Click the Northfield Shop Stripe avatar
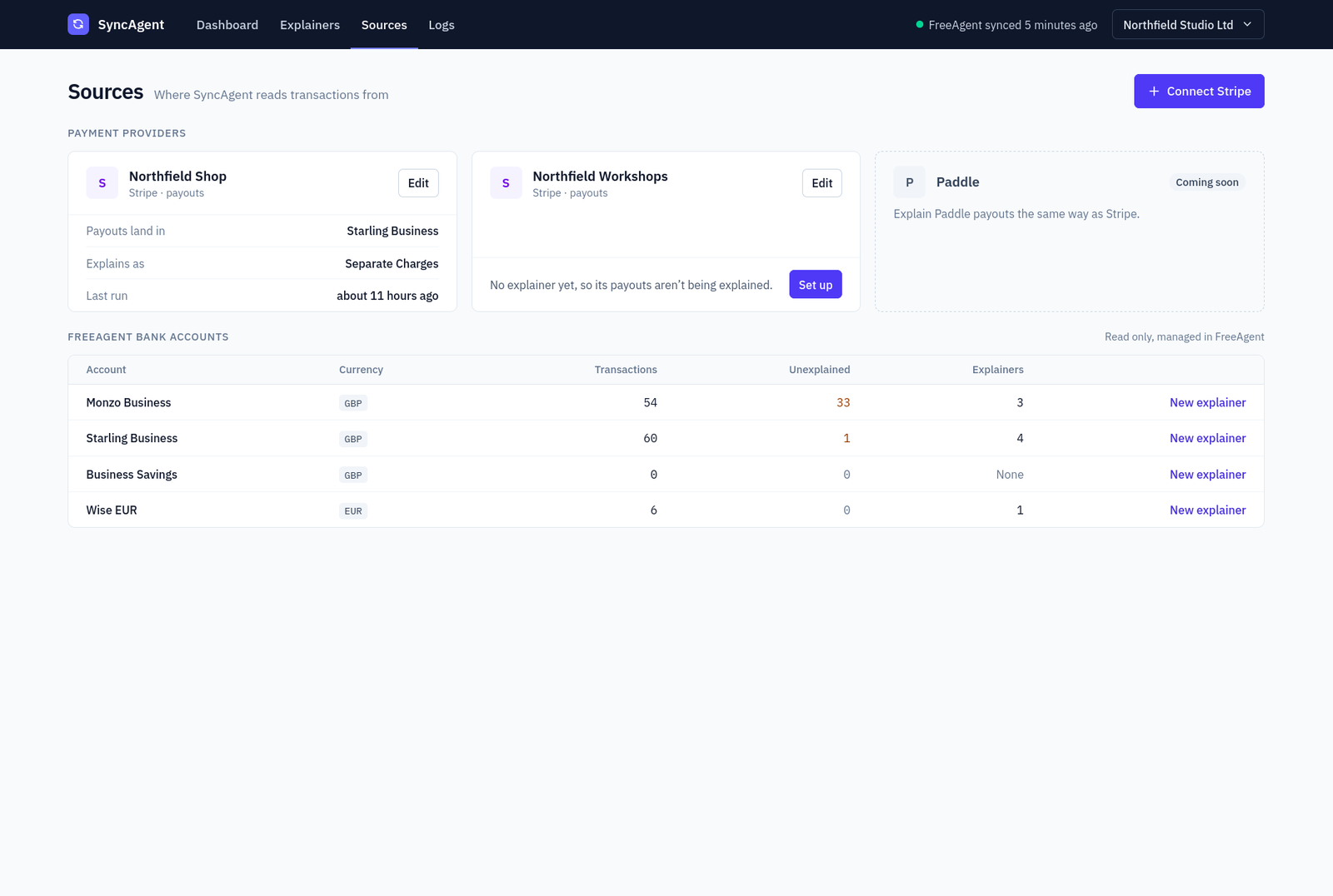The image size is (1333, 896). point(102,183)
